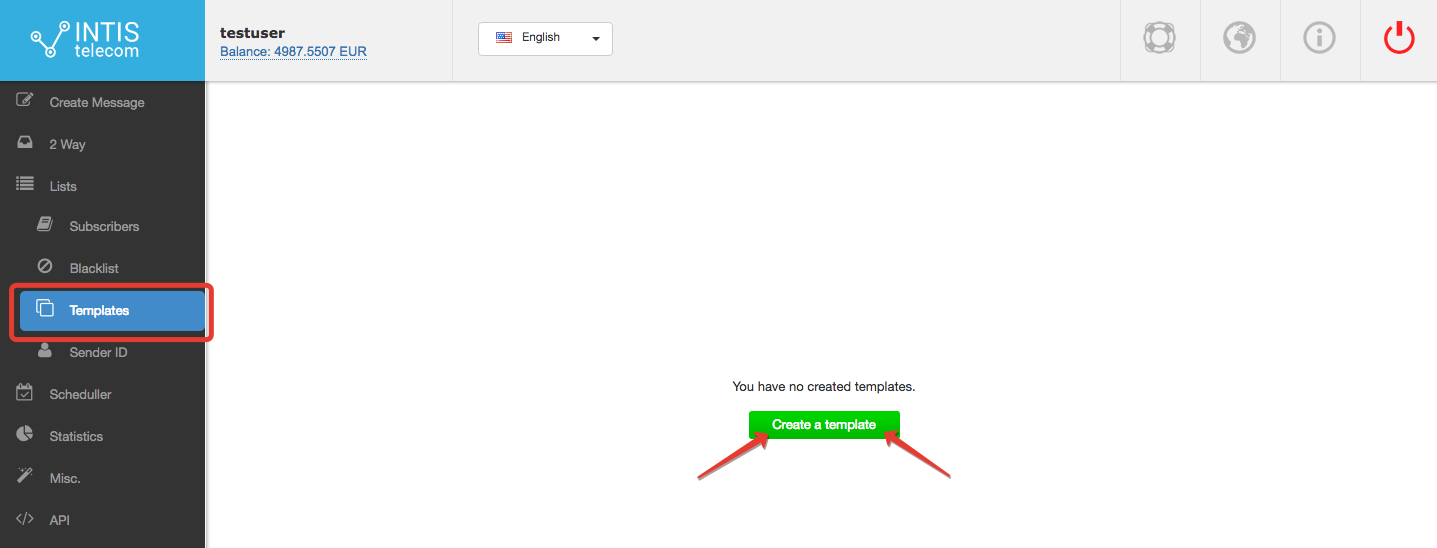Image resolution: width=1437 pixels, height=548 pixels.
Task: Click the Blacklist ban icon
Action: click(45, 267)
